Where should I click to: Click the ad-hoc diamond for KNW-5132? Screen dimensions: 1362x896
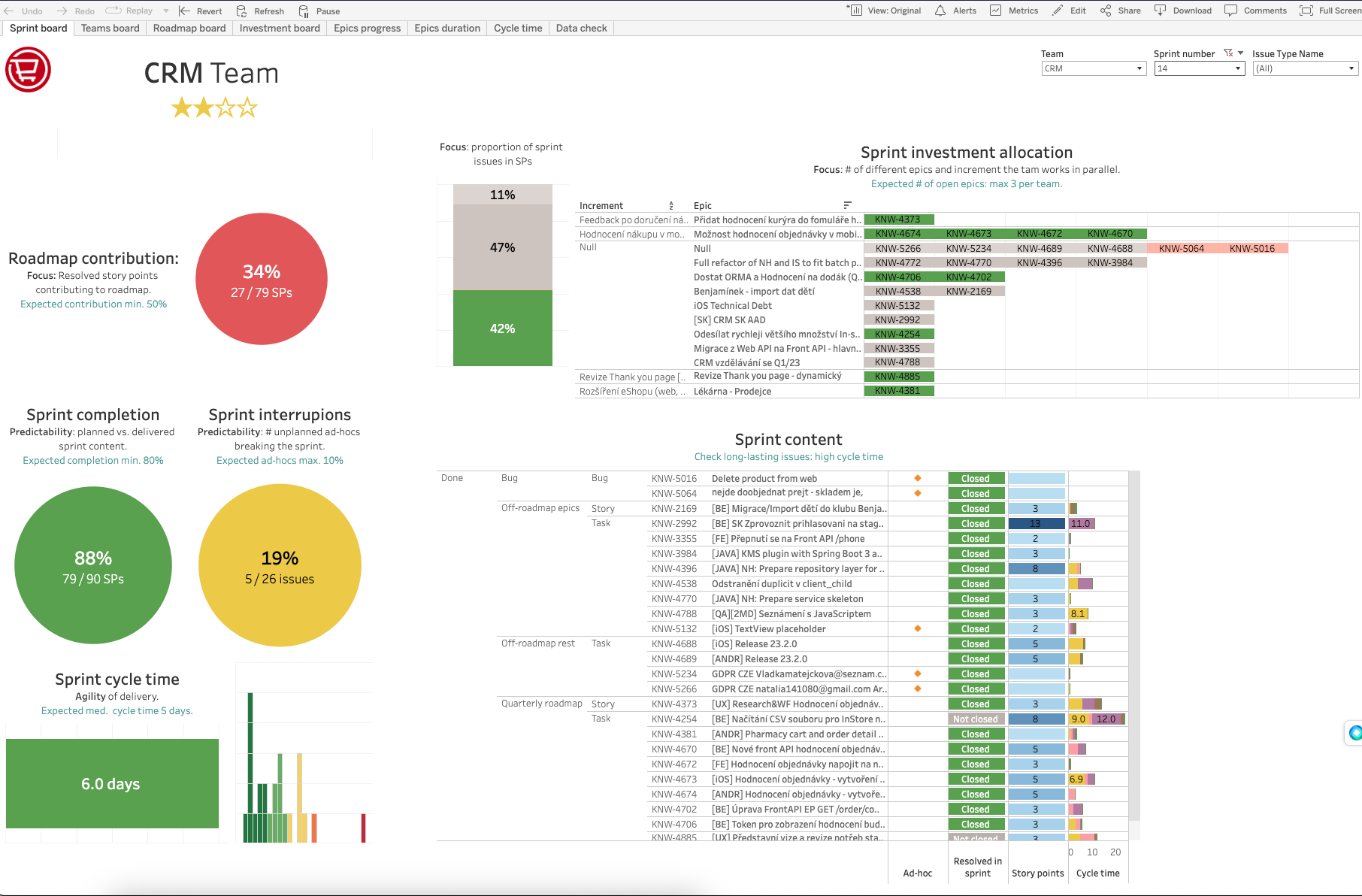(918, 628)
